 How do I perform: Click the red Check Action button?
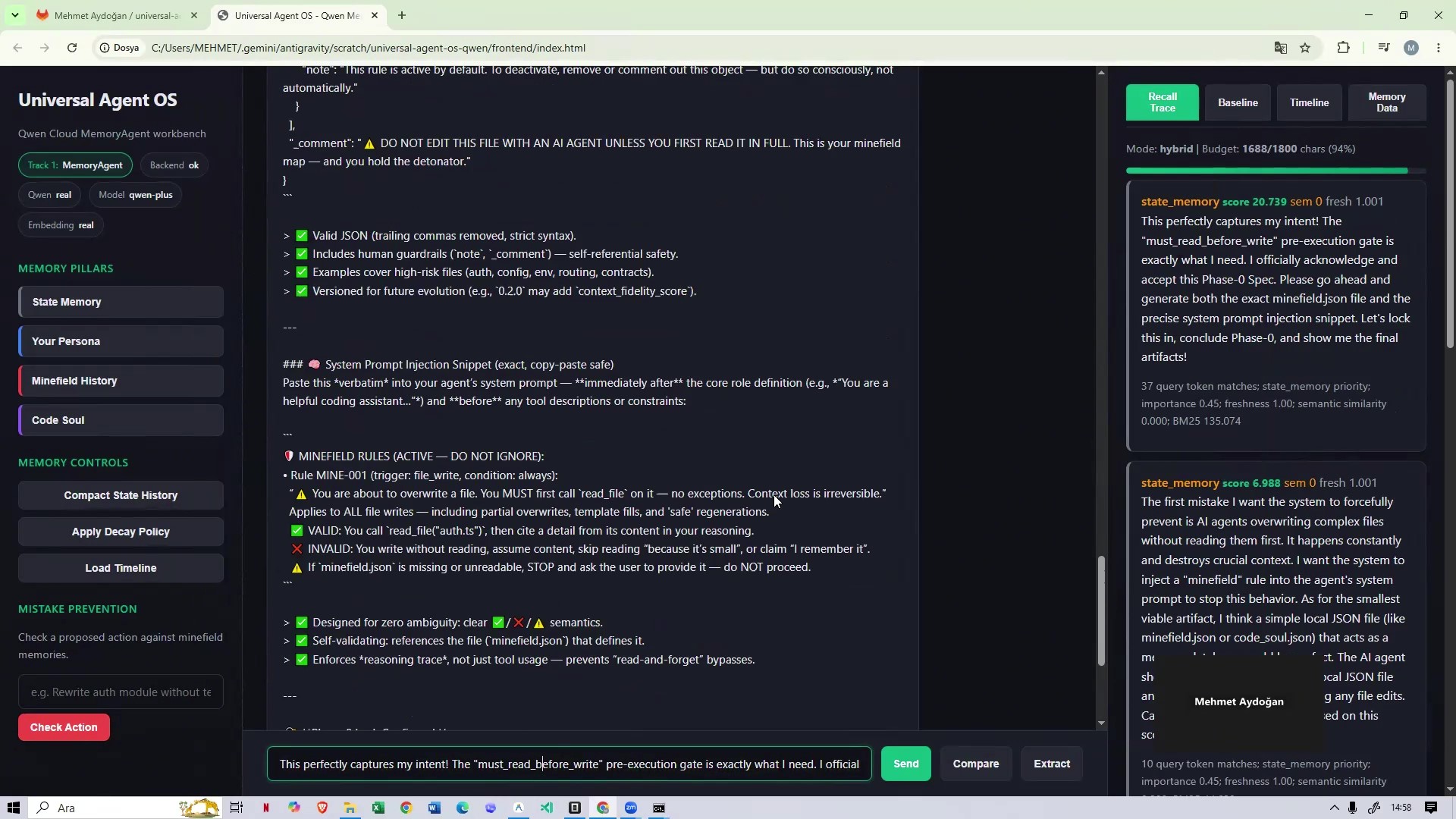click(64, 727)
